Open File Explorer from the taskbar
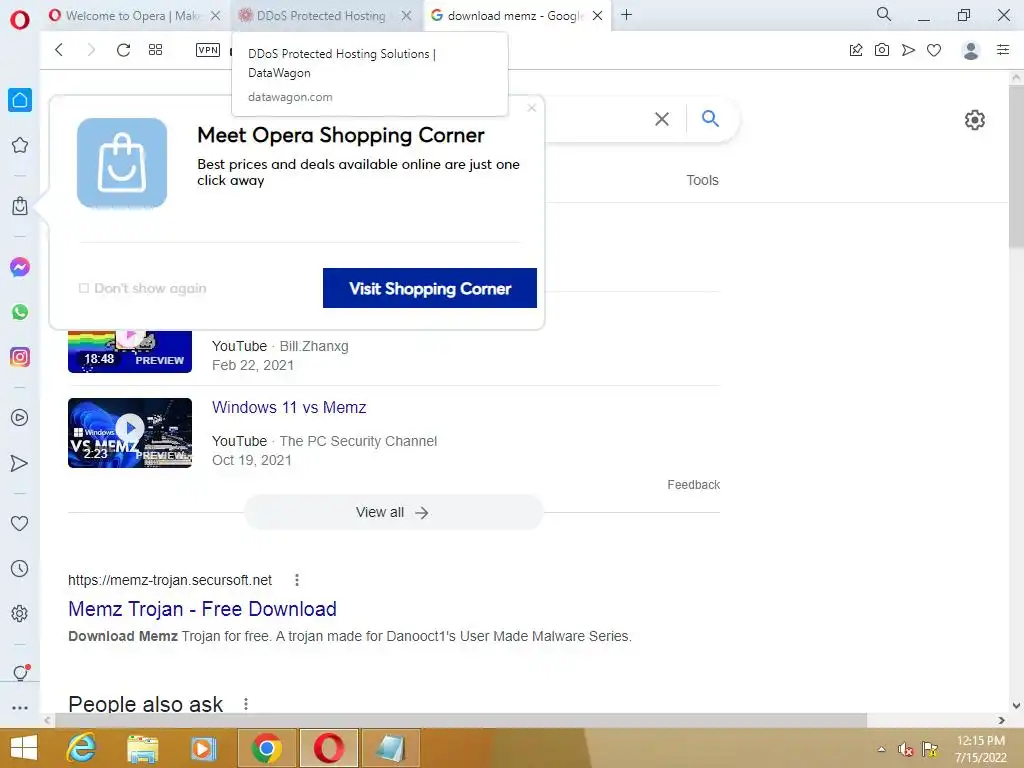 (x=142, y=748)
